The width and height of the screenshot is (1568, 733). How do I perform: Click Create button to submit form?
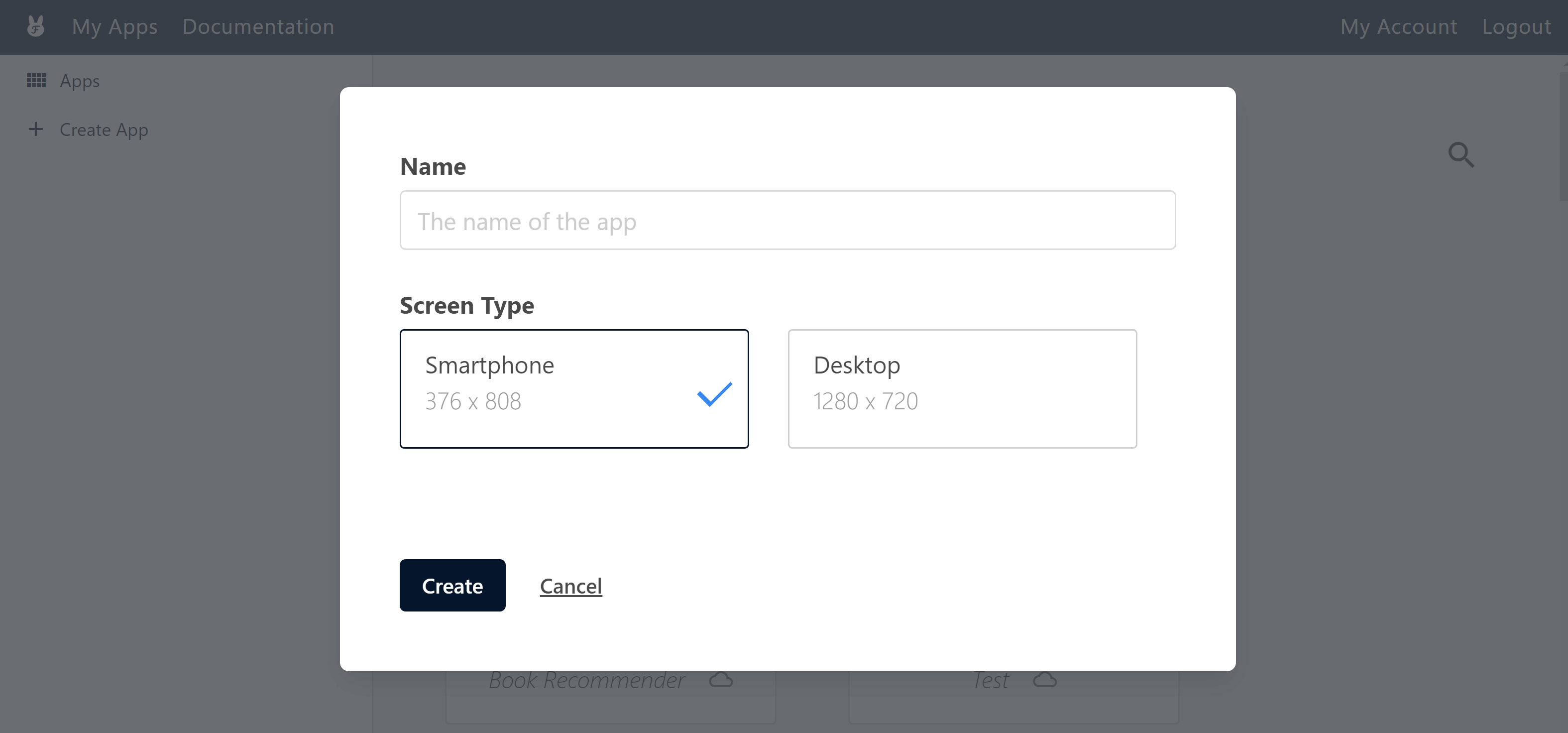[452, 585]
